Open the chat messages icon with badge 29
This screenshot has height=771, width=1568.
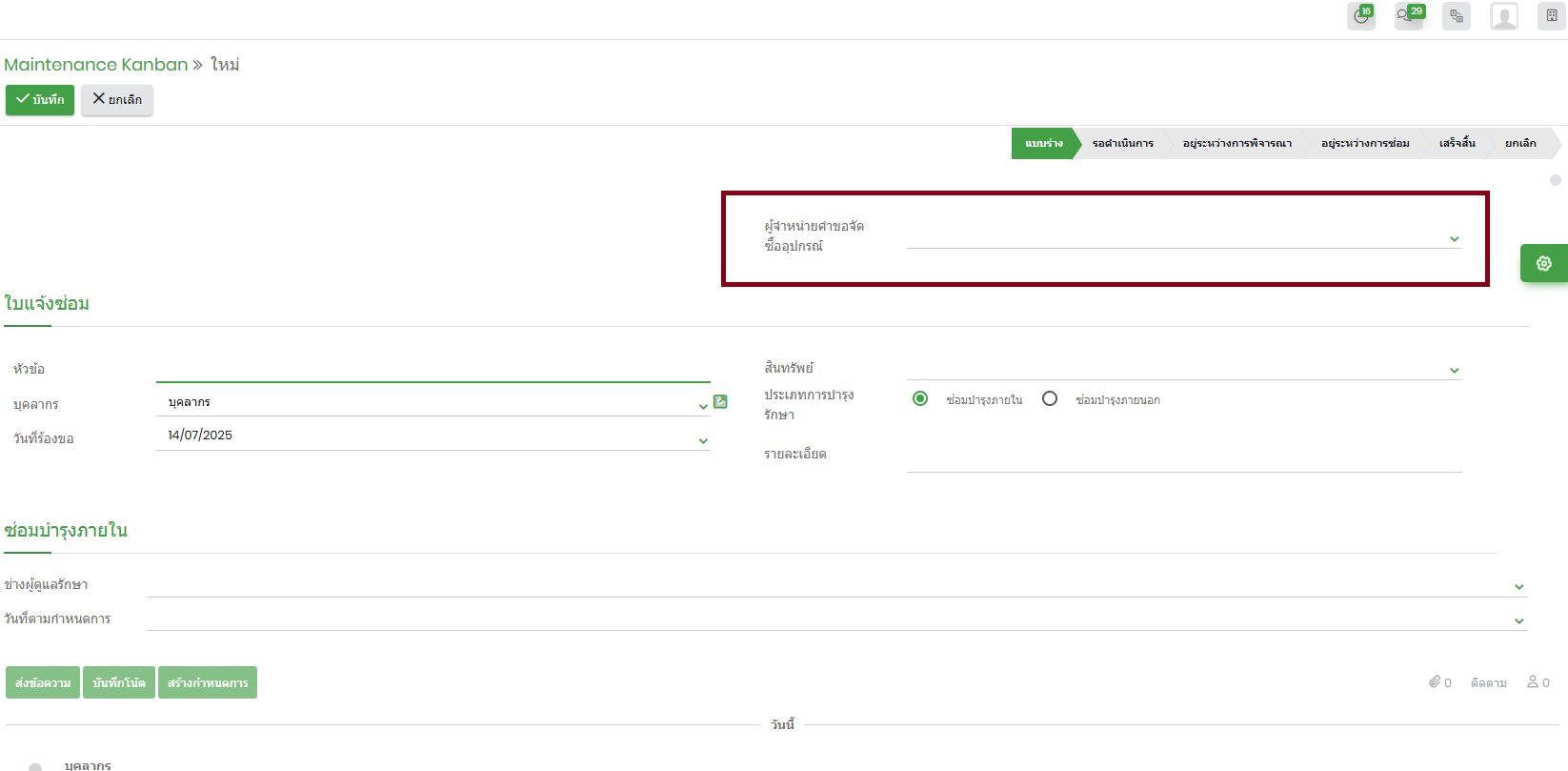[1408, 16]
